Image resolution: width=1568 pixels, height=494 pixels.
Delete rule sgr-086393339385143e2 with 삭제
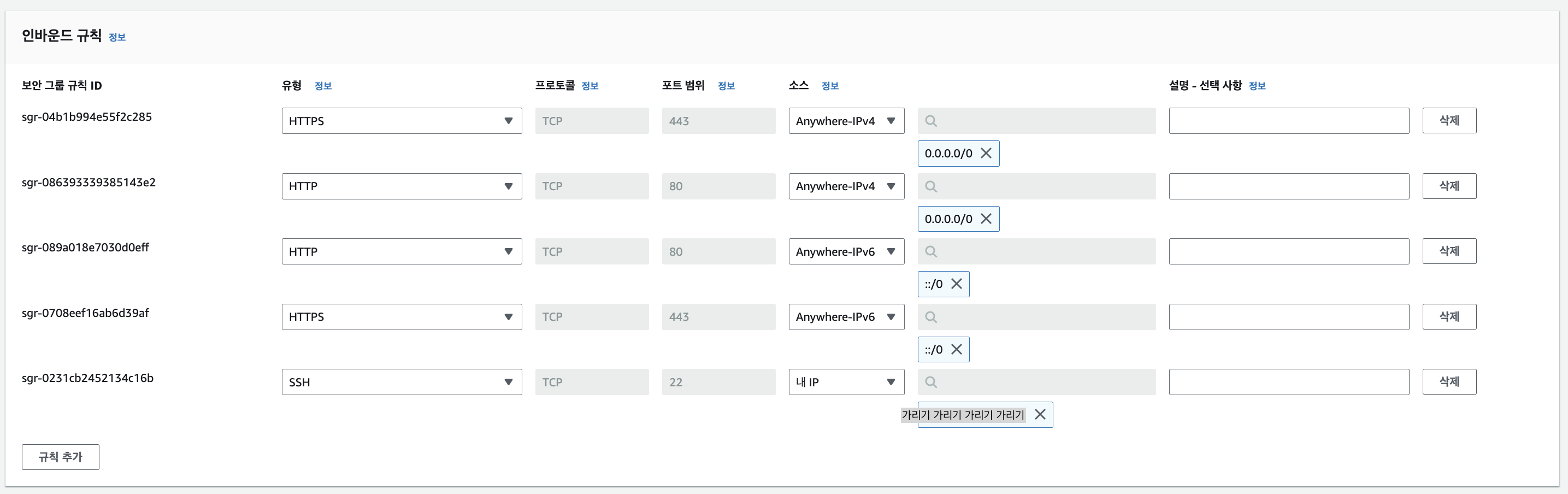[x=1449, y=186]
